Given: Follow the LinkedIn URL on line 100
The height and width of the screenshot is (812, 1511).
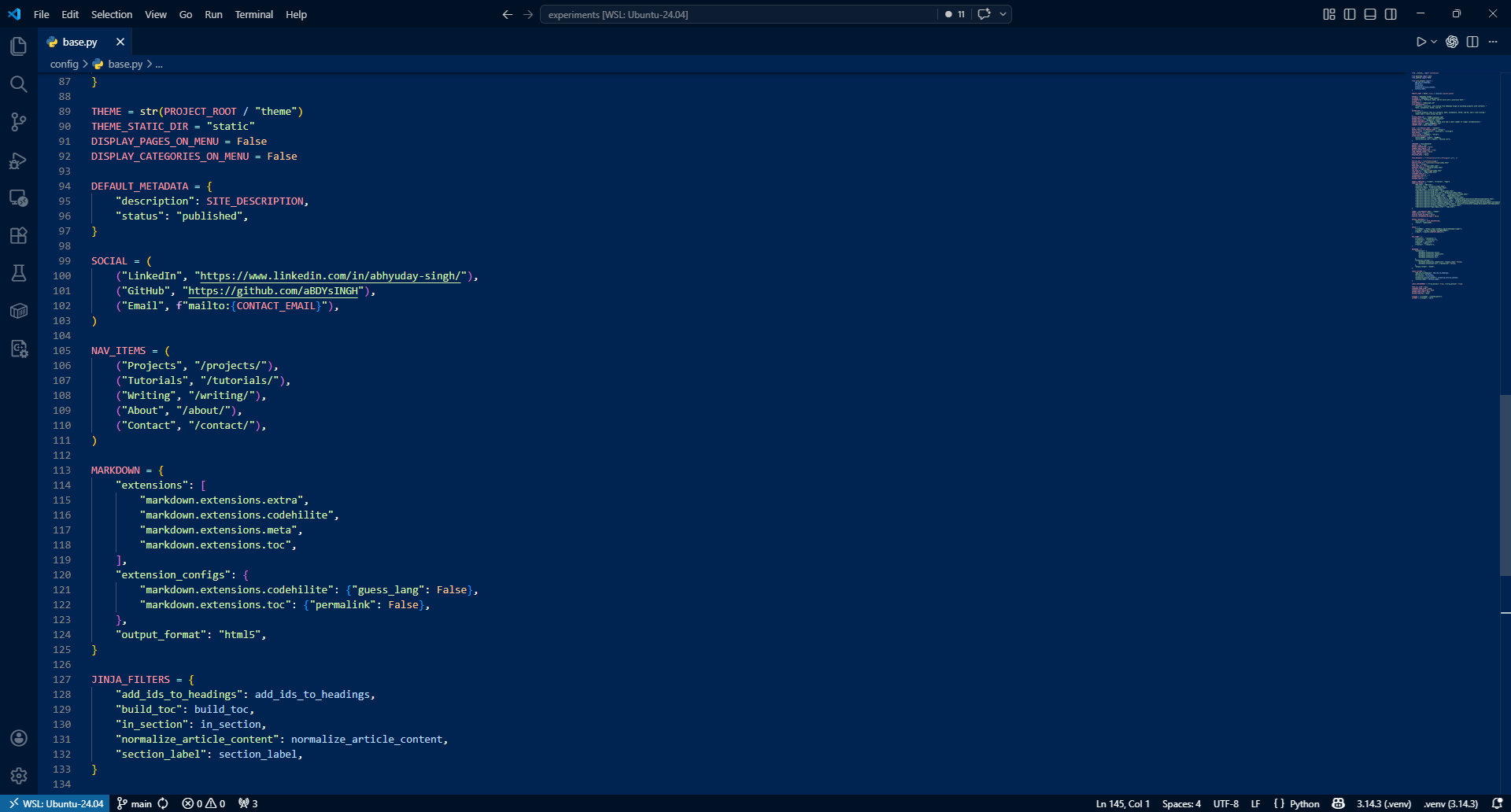Looking at the screenshot, I should pyautogui.click(x=330, y=275).
